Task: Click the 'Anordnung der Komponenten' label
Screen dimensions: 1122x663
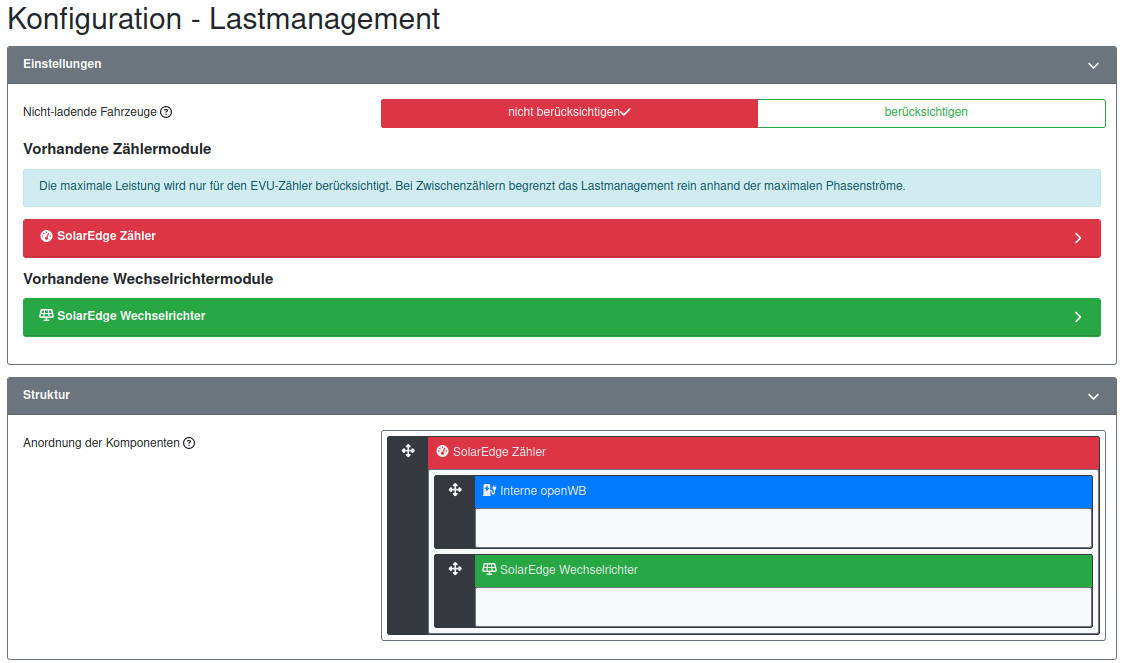Action: [101, 443]
